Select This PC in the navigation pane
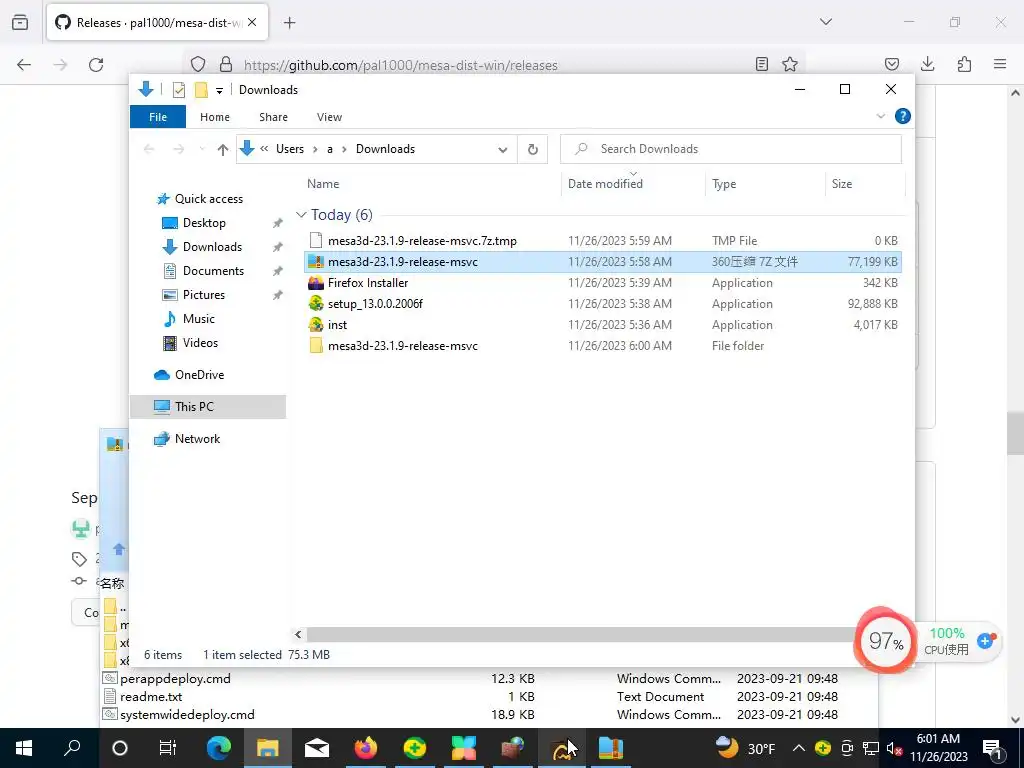This screenshot has width=1024, height=768. pos(208,406)
